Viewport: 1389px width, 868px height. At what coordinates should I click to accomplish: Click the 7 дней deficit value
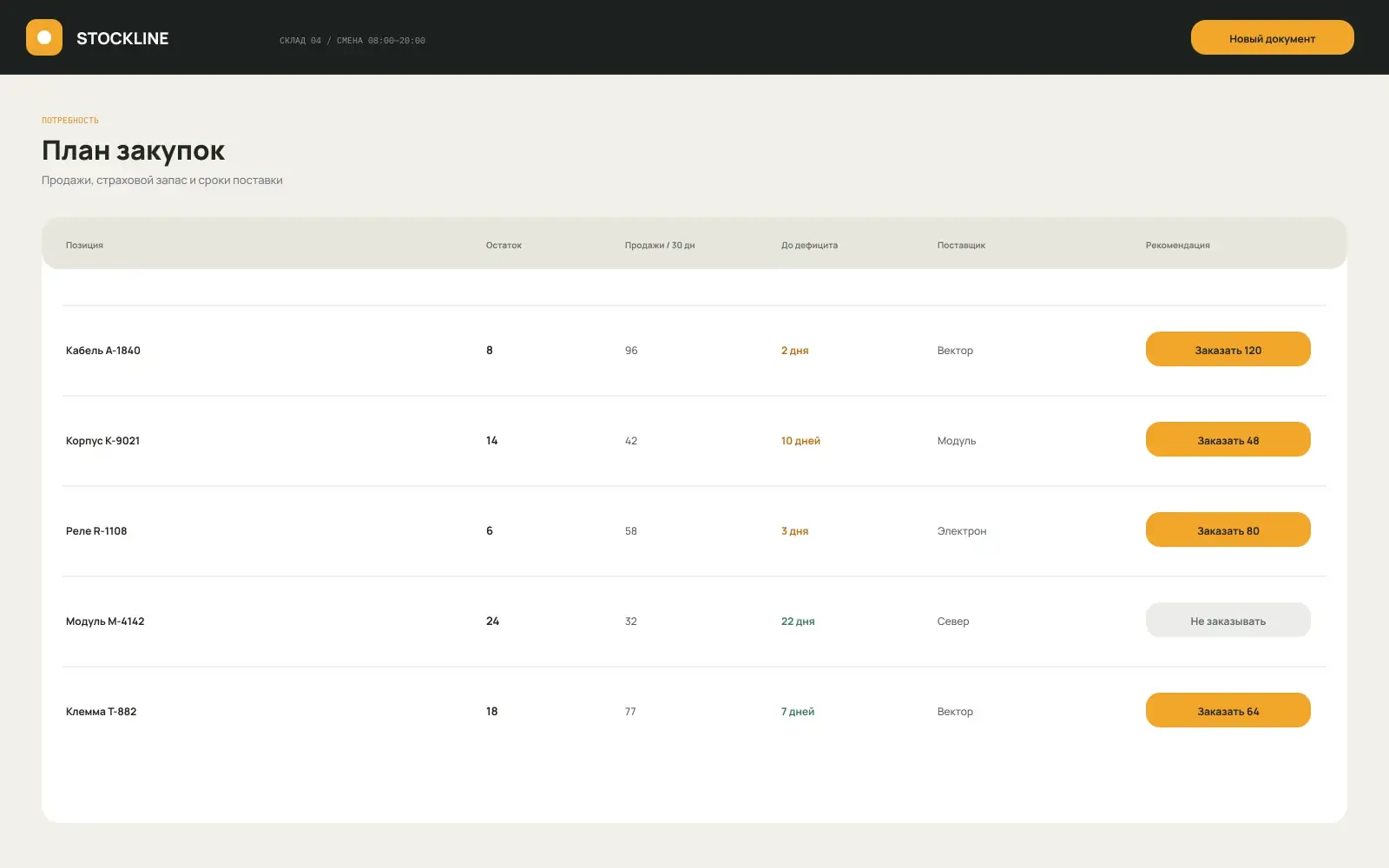798,712
